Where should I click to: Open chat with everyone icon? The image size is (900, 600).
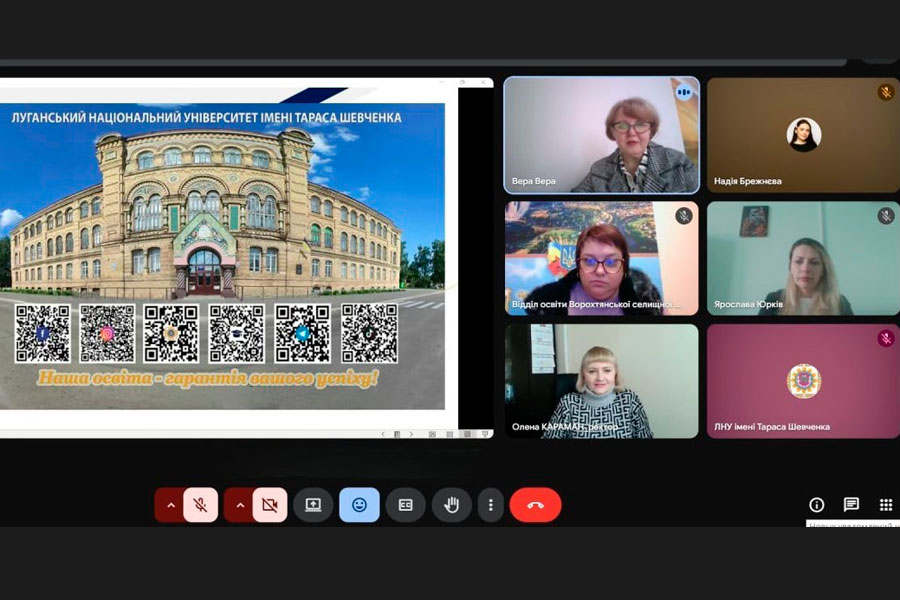point(851,505)
